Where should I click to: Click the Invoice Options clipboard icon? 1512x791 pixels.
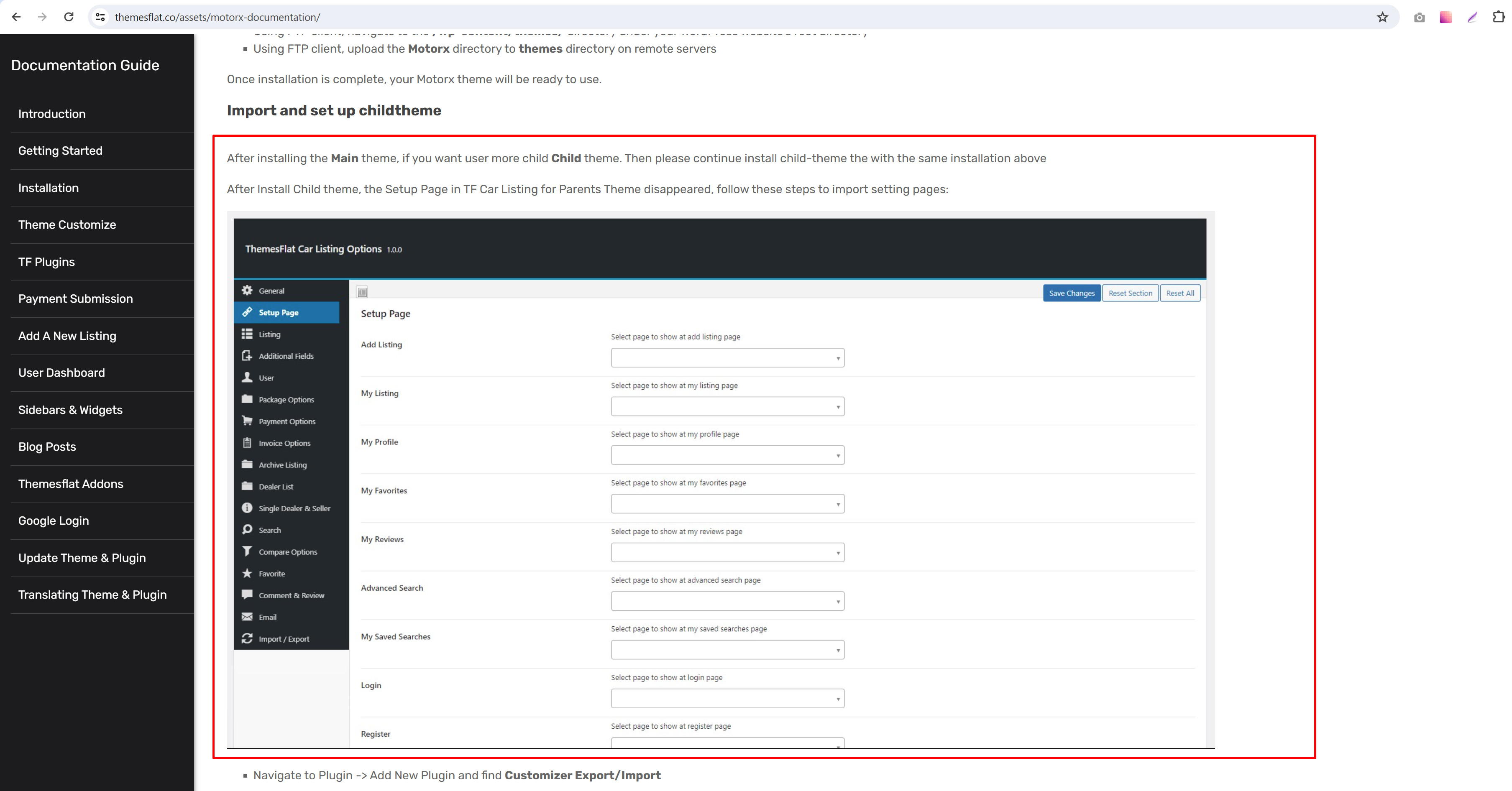[247, 442]
